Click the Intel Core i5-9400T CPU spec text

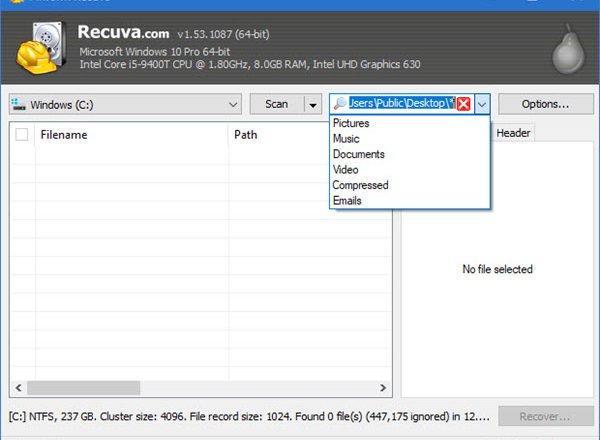tap(250, 64)
